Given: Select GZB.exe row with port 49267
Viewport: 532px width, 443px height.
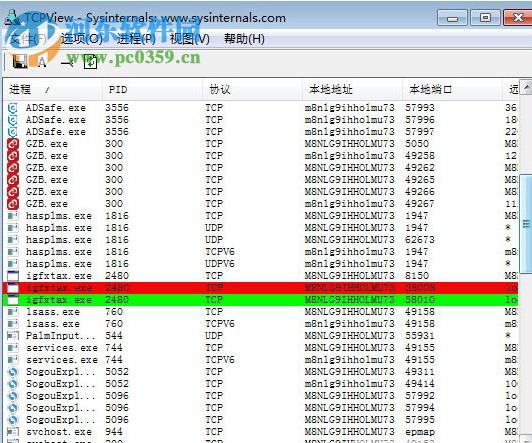Looking at the screenshot, I should 261,204.
